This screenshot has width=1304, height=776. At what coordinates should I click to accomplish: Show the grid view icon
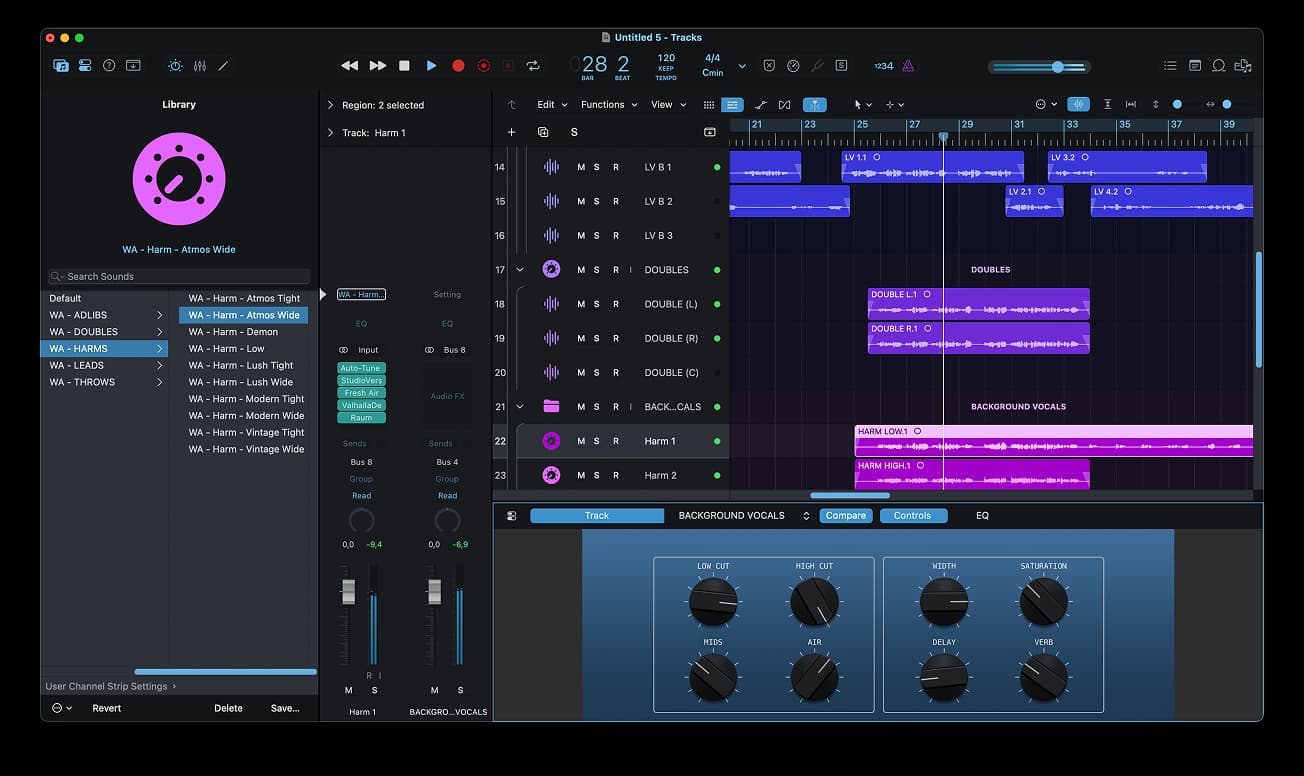pos(709,105)
